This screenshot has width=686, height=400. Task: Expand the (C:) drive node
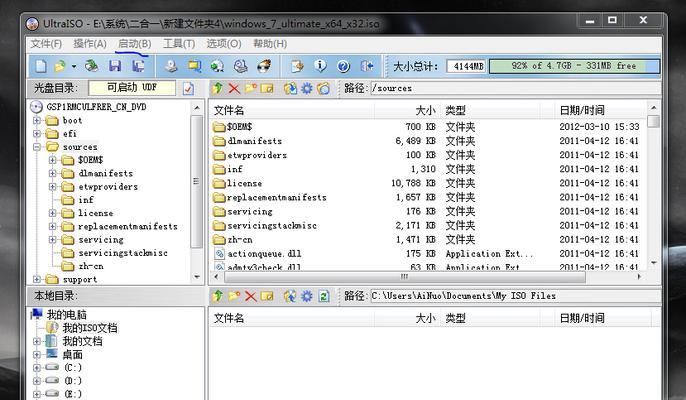click(37, 368)
